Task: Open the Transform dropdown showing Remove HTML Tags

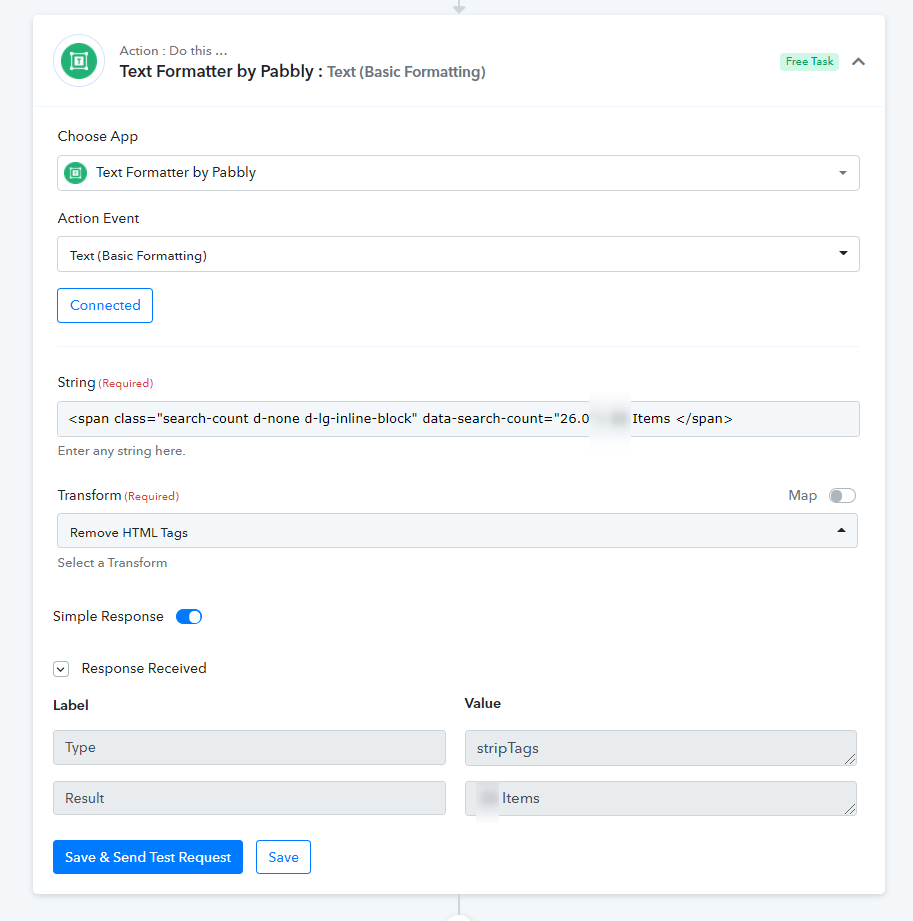Action: 457,531
